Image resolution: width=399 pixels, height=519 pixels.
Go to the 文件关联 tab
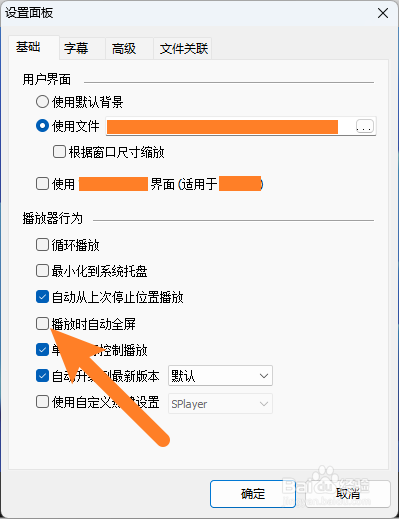[183, 49]
